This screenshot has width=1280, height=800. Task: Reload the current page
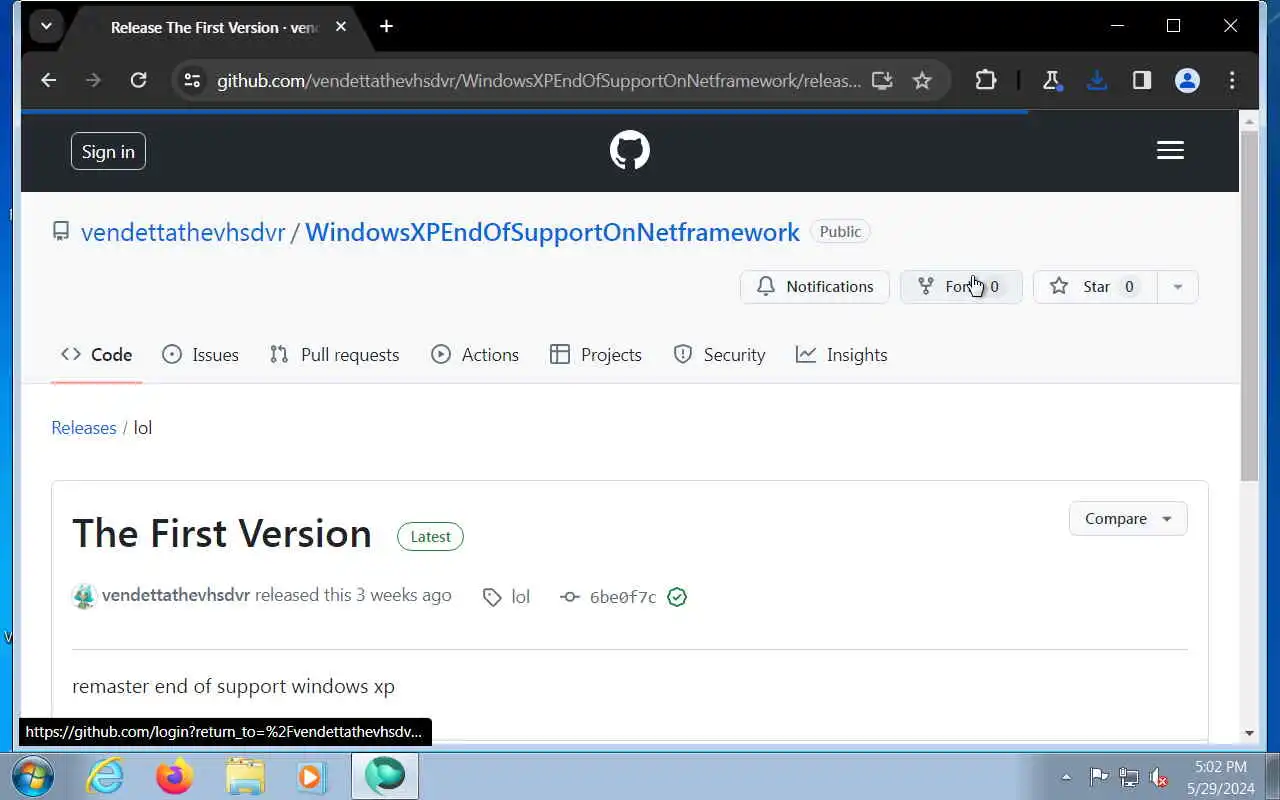pyautogui.click(x=138, y=80)
